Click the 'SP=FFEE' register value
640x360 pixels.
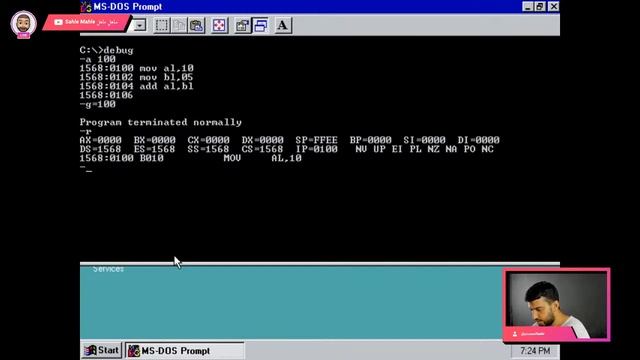[317, 140]
